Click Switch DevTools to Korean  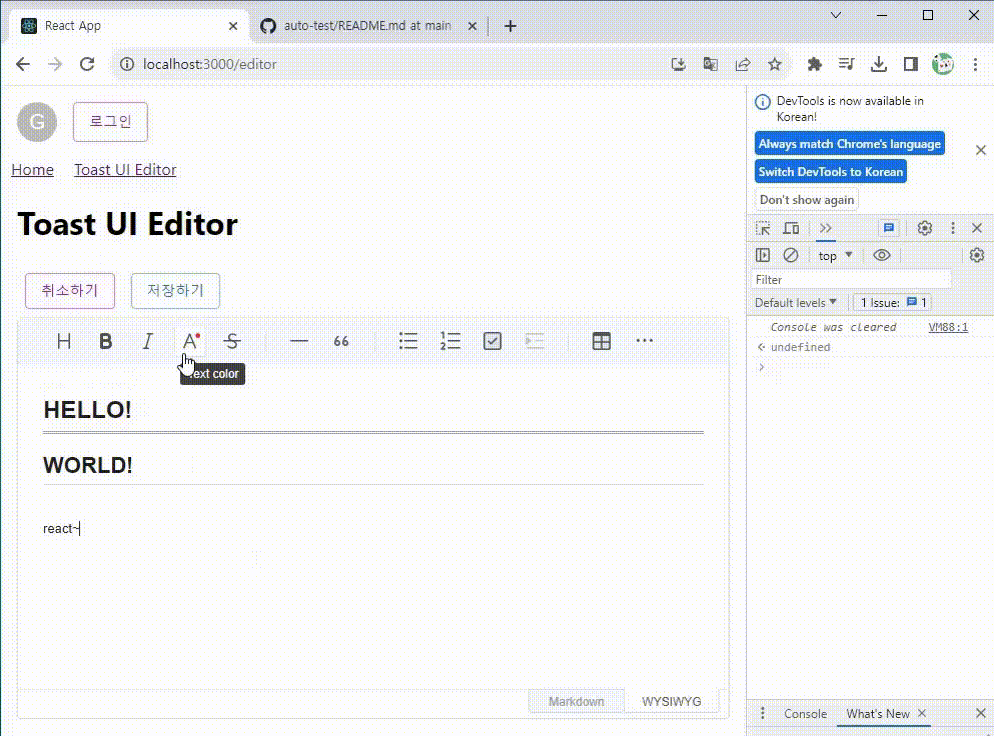coord(830,172)
